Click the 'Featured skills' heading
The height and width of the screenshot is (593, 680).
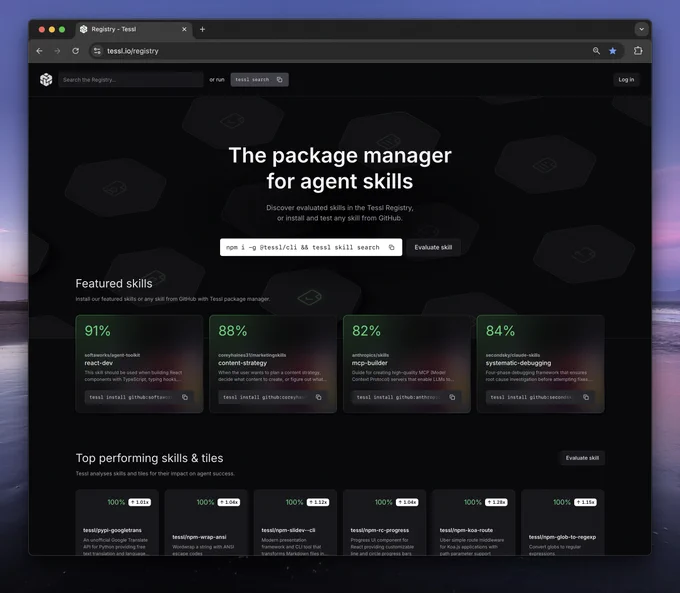[x=114, y=283]
